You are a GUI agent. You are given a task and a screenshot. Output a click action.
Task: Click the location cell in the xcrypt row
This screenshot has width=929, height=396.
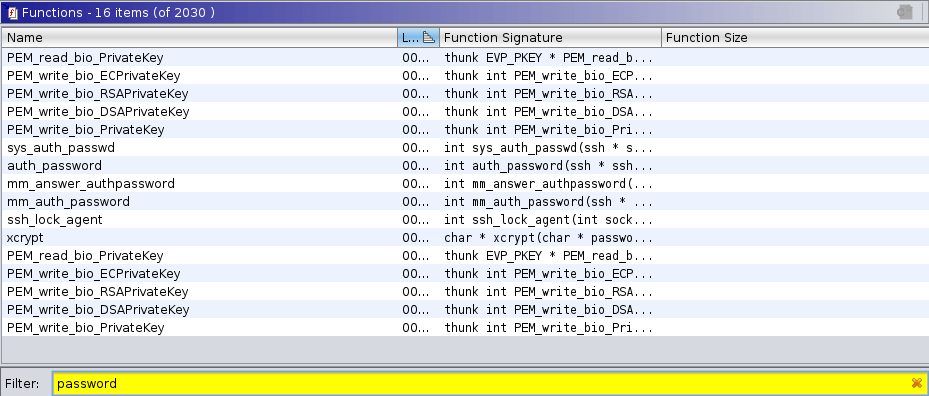click(417, 238)
